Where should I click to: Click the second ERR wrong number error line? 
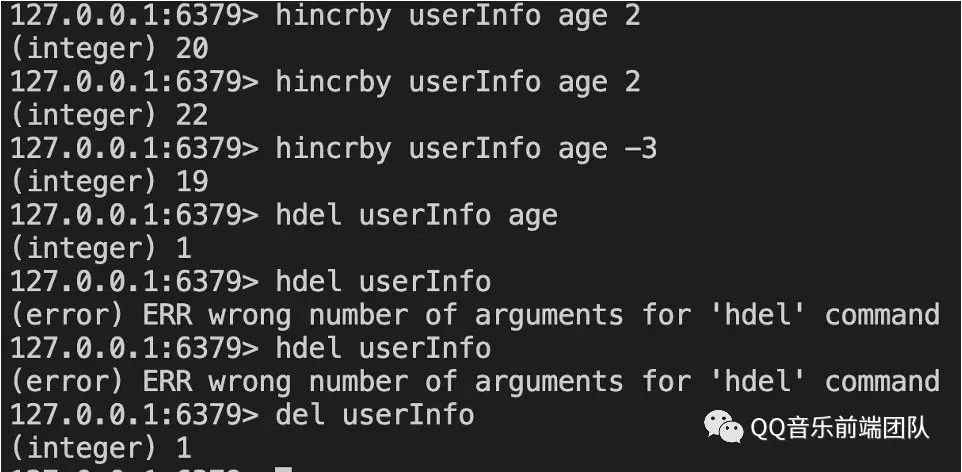tap(475, 380)
